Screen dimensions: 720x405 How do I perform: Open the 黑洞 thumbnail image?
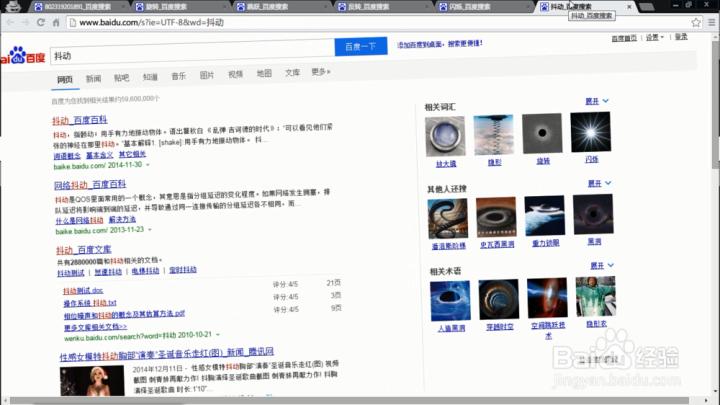click(593, 214)
